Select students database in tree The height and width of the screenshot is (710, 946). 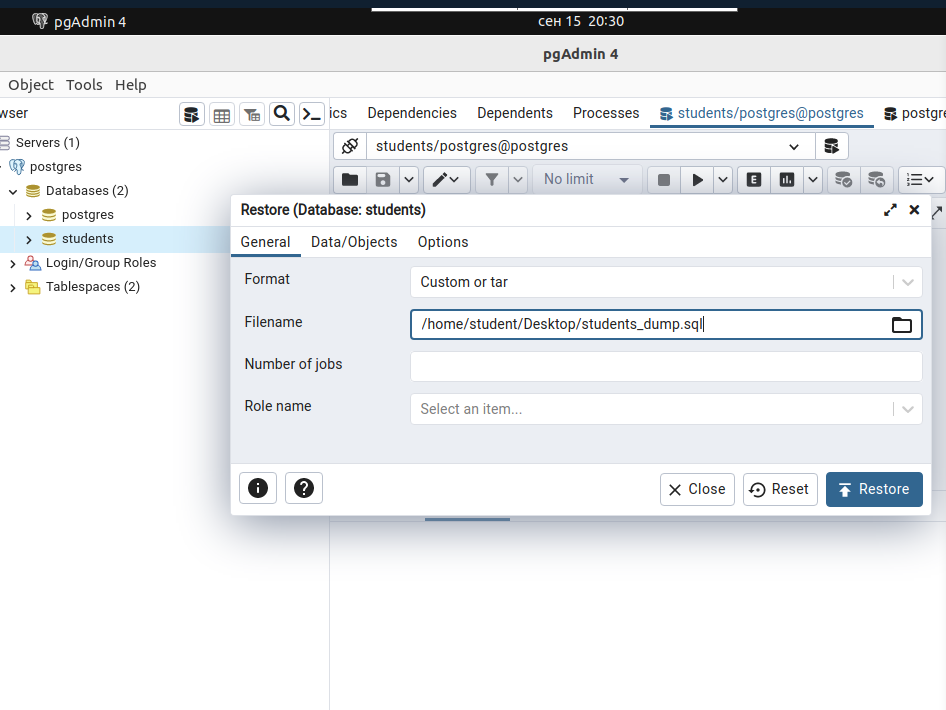[x=87, y=239]
